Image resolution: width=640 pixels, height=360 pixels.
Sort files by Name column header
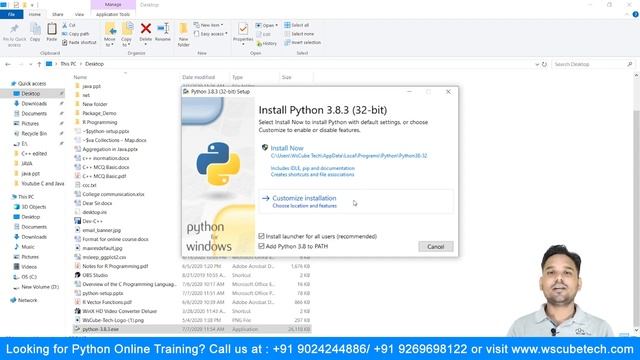tap(80, 77)
